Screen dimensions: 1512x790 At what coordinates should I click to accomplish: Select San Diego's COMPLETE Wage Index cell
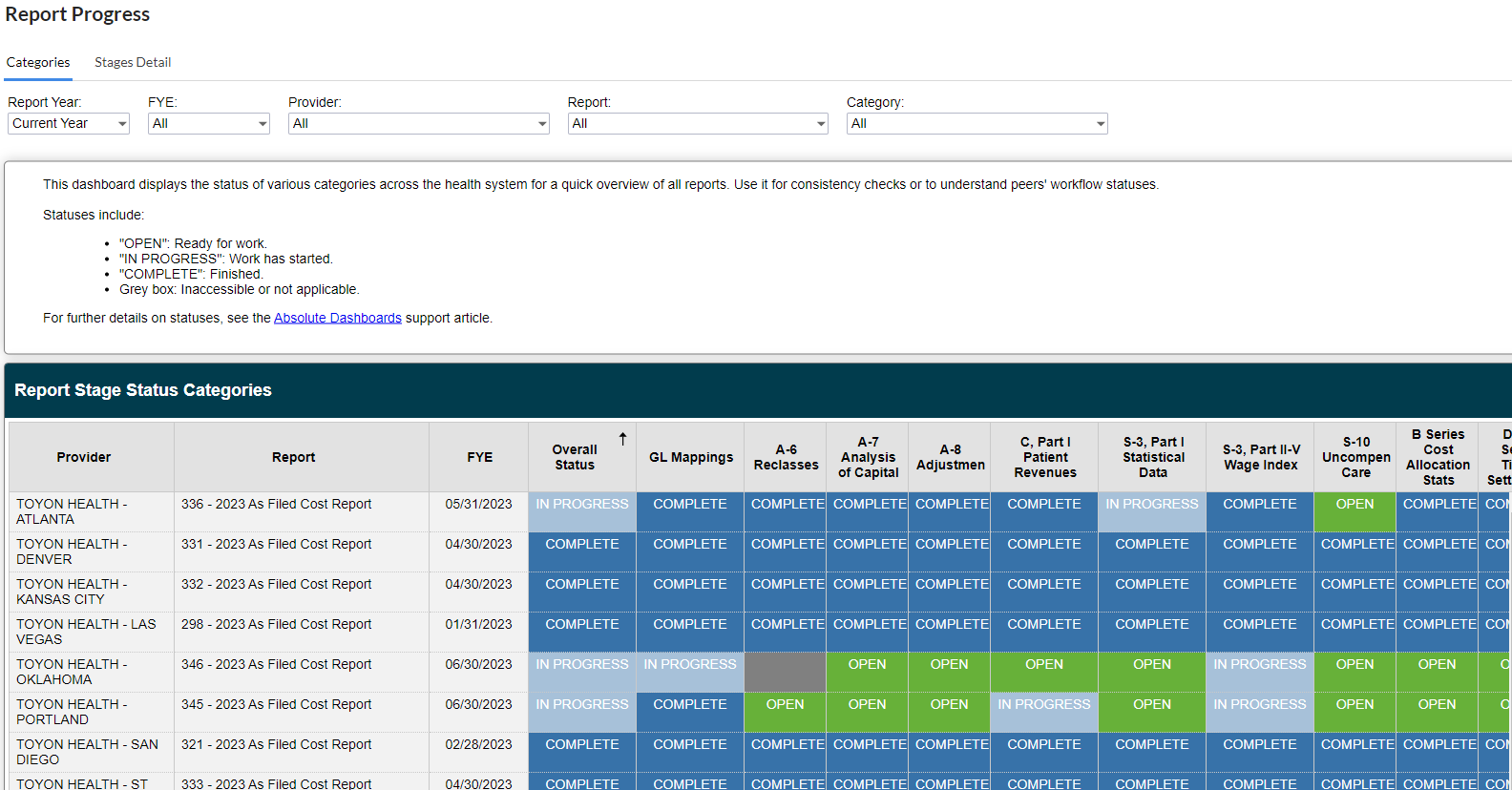[x=1260, y=752]
